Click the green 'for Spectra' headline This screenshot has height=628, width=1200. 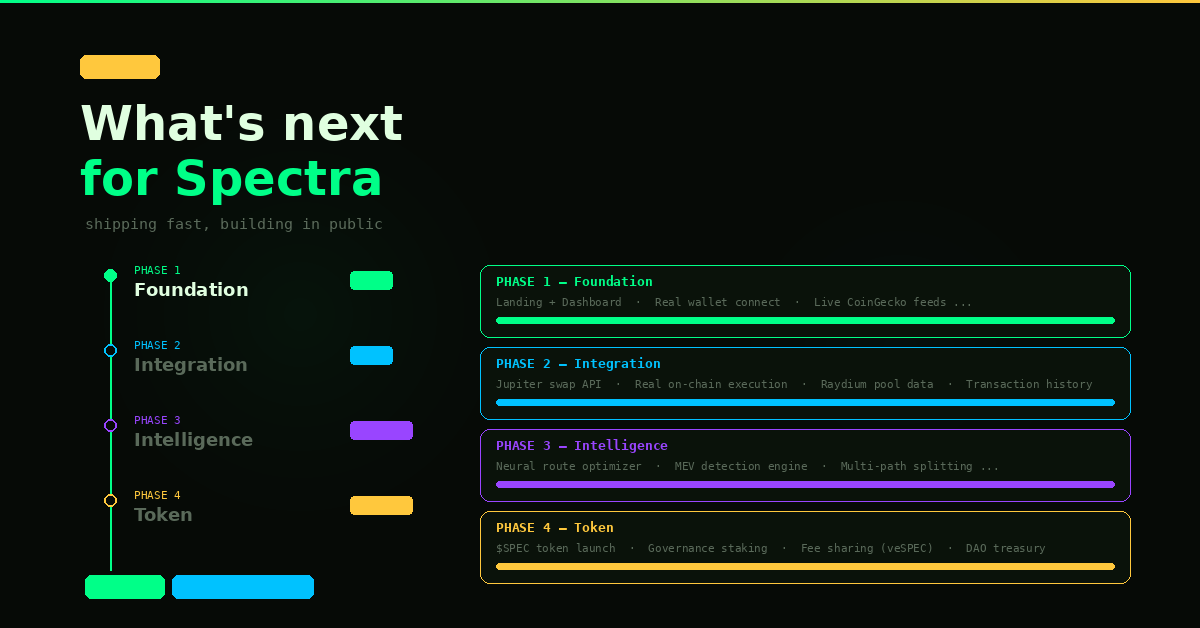[x=231, y=180]
